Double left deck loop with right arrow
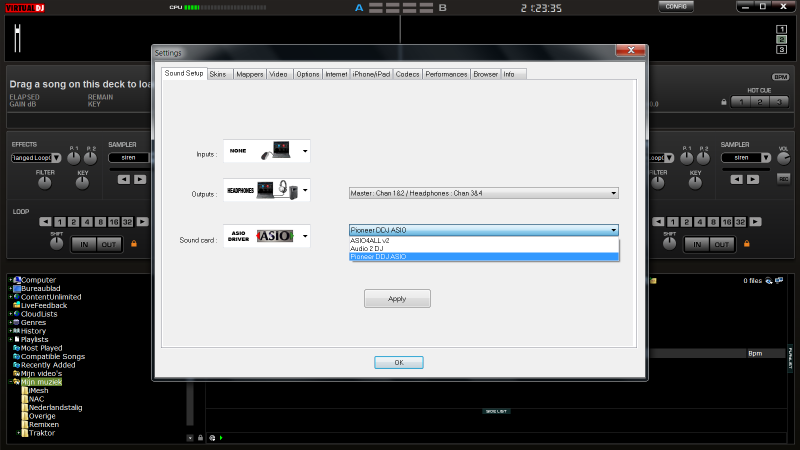The height and width of the screenshot is (450, 800). click(x=142, y=222)
